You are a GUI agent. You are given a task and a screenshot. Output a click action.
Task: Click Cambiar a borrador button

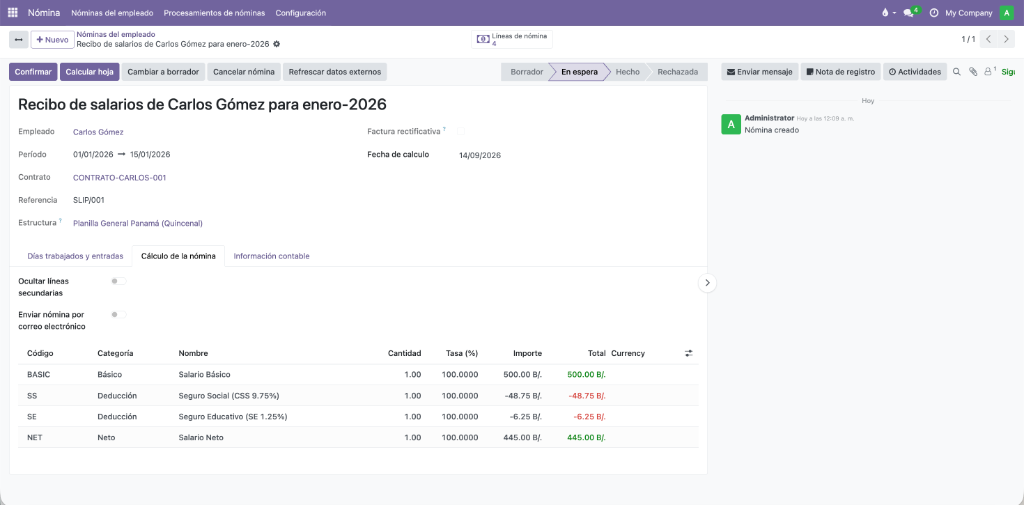pyautogui.click(x=163, y=72)
